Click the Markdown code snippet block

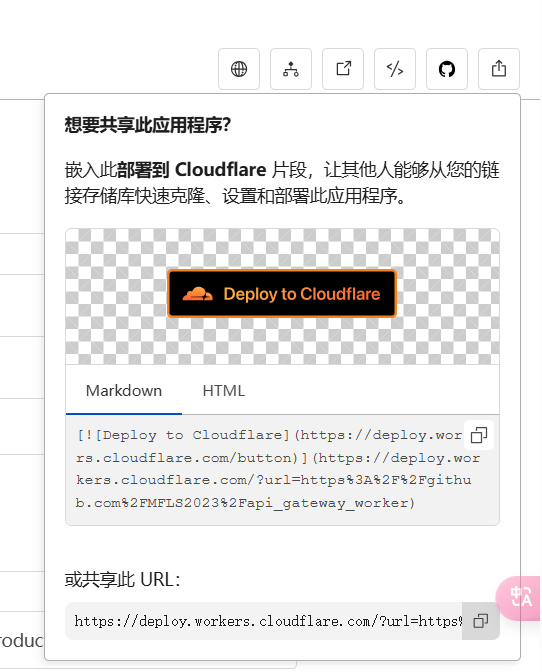point(282,470)
